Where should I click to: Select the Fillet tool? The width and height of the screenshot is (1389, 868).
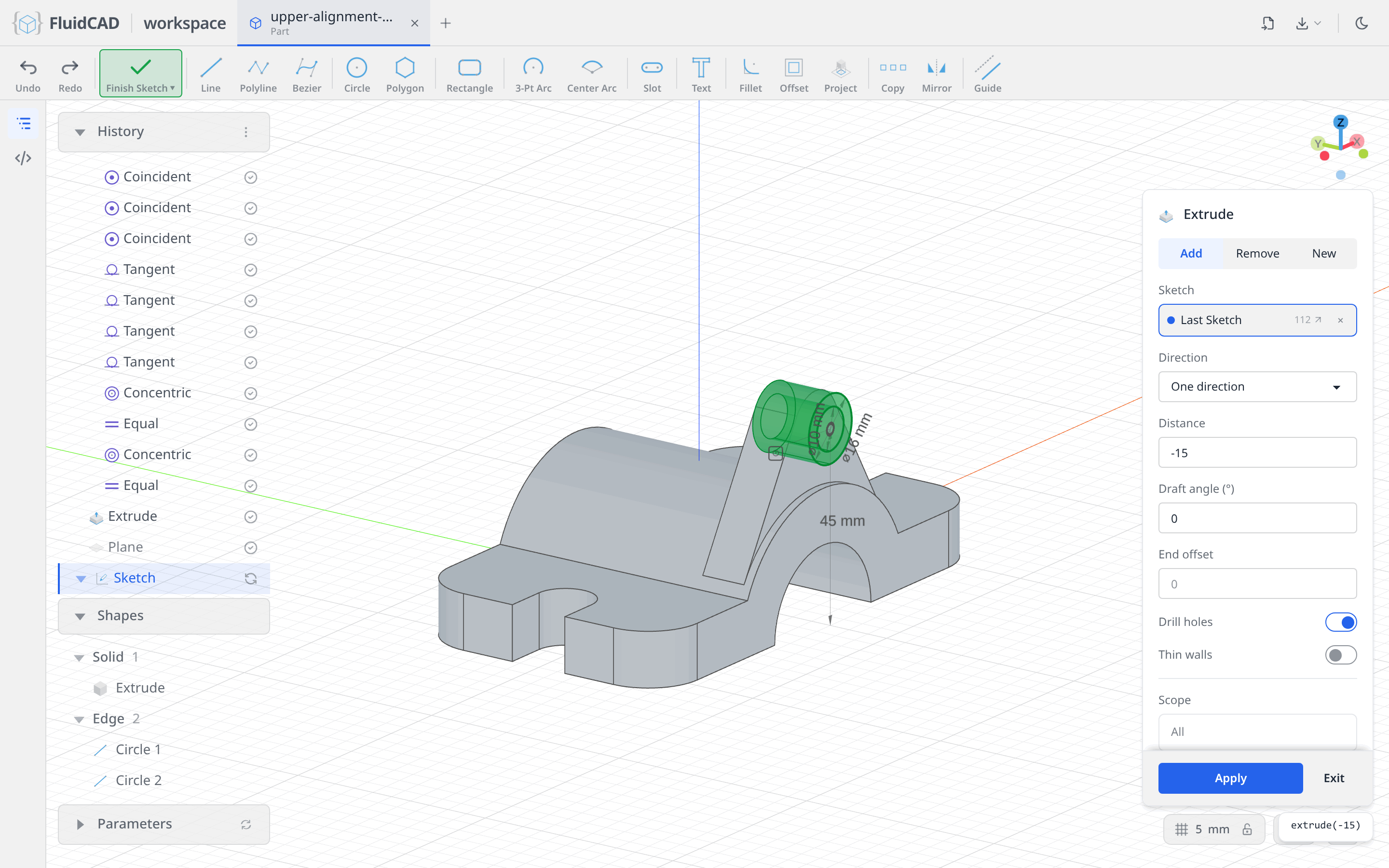click(x=750, y=75)
